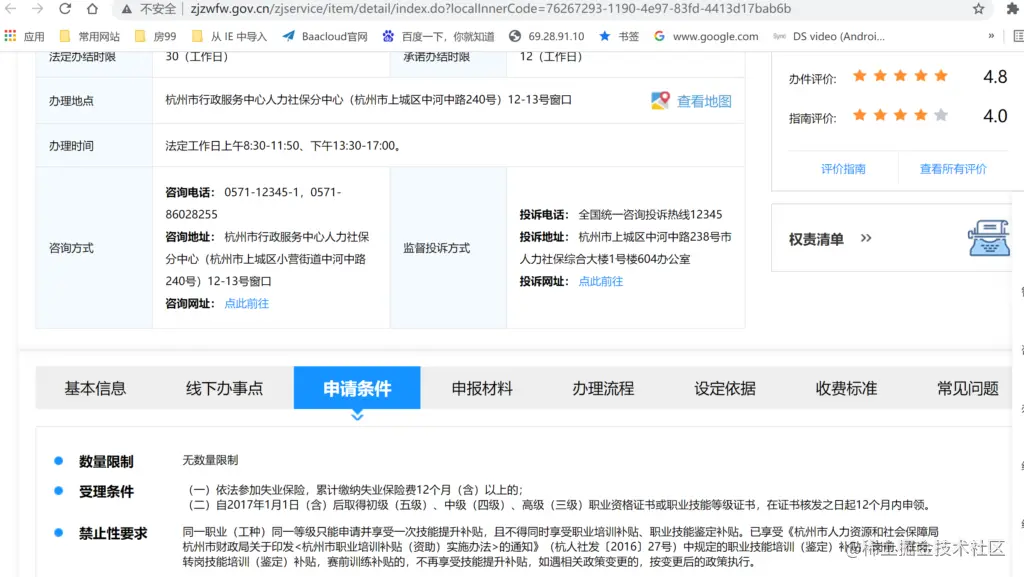Switch to the 线下办事点 tab

click(x=224, y=388)
